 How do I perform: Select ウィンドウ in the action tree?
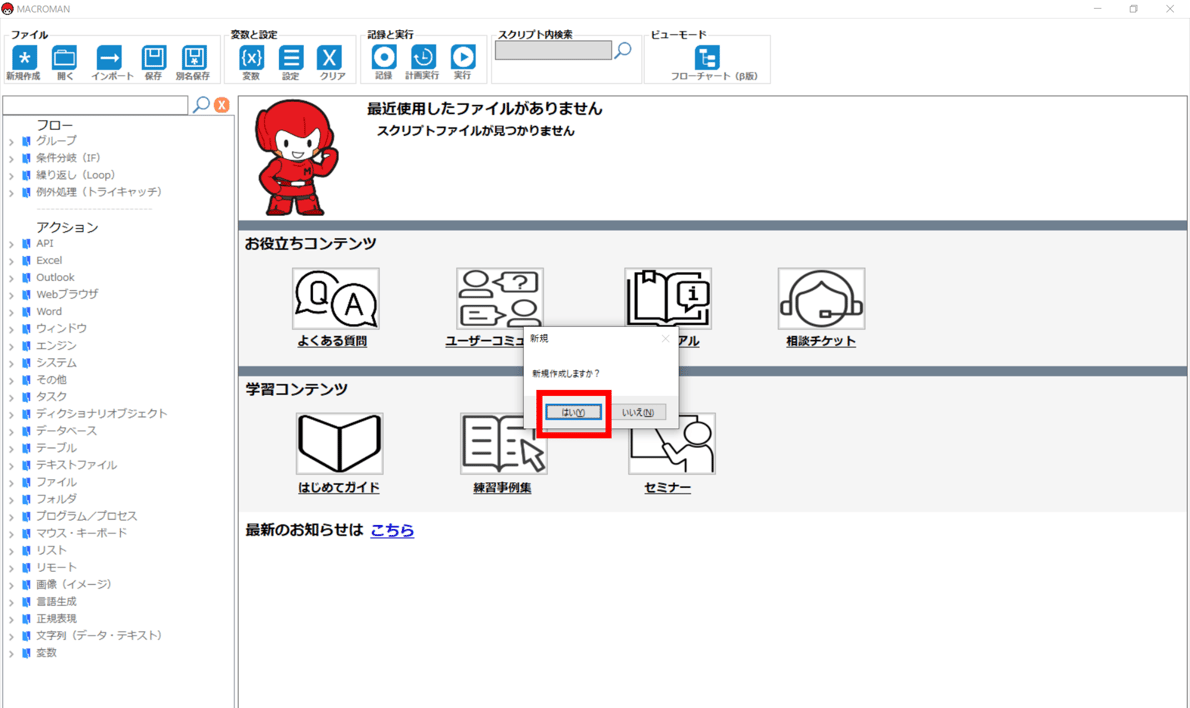tap(61, 329)
